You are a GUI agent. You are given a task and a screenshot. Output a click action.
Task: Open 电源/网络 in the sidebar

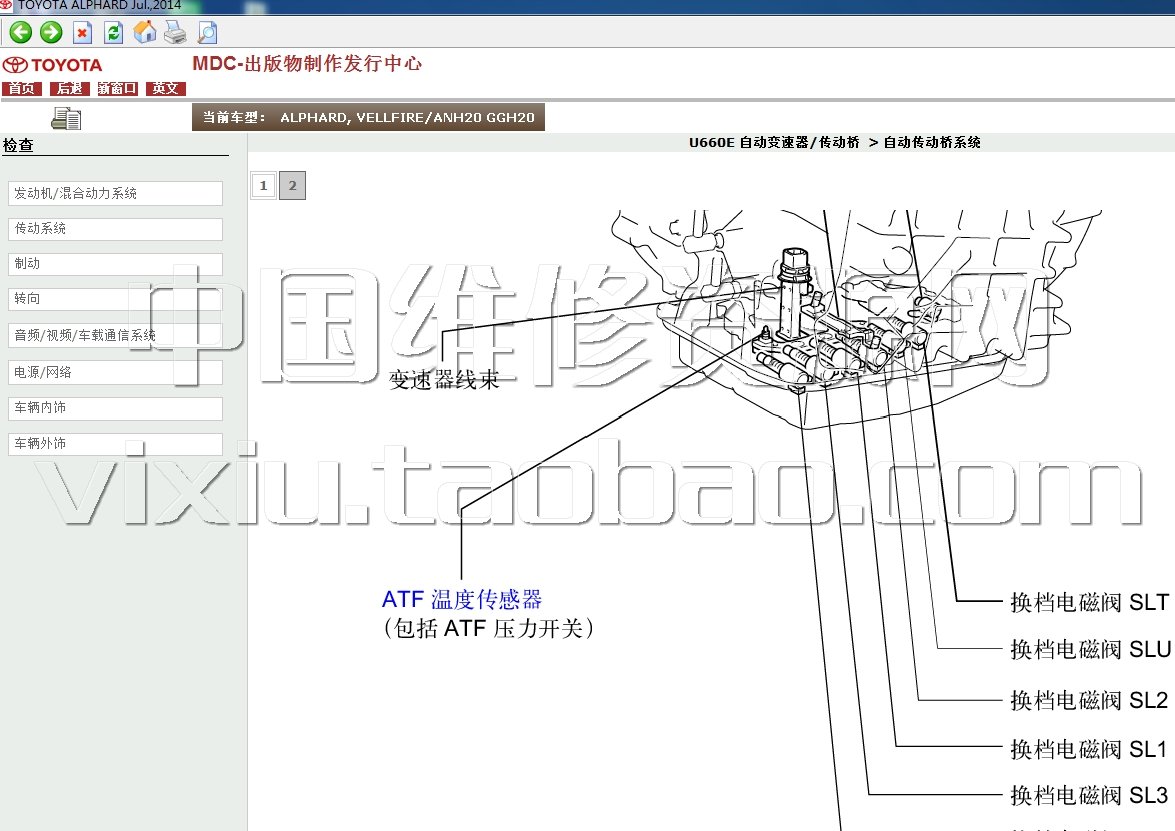pyautogui.click(x=115, y=372)
